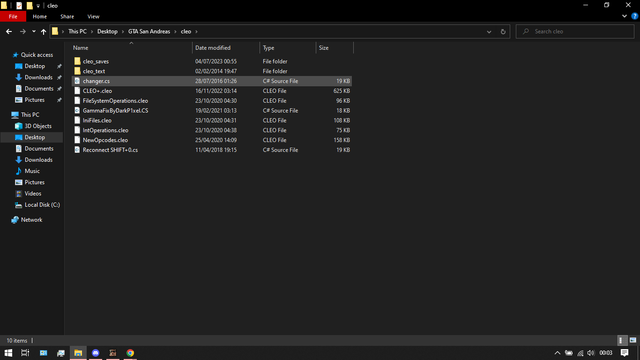Show hidden system tray icons

(x=557, y=353)
